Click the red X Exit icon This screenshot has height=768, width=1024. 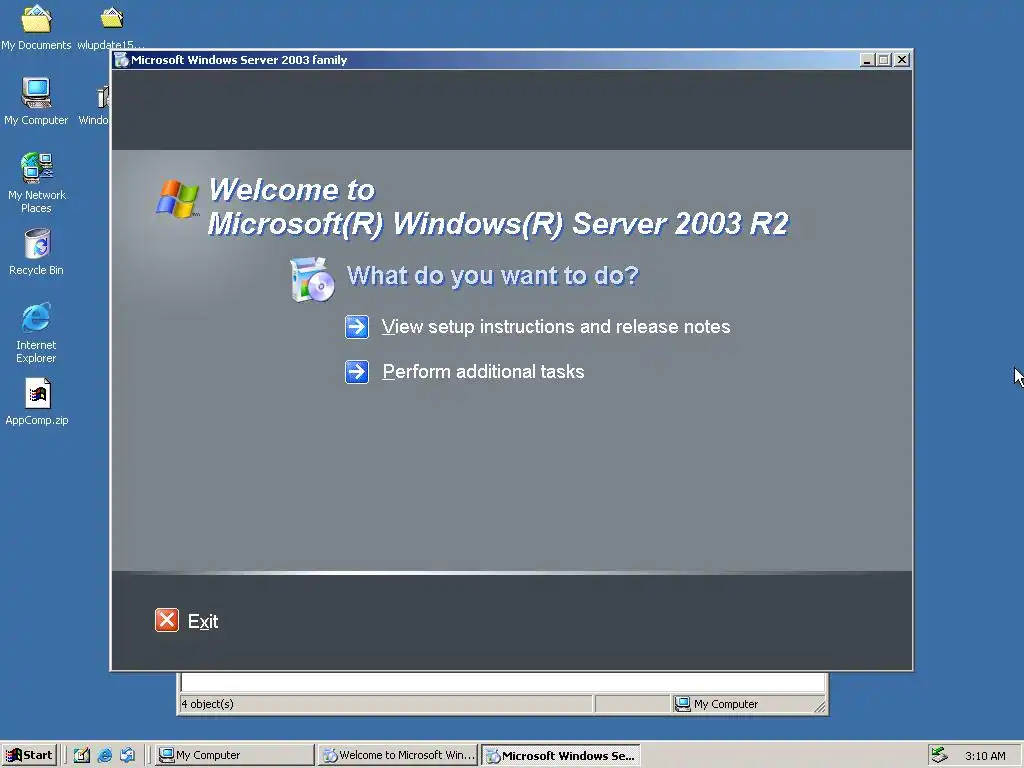click(167, 620)
